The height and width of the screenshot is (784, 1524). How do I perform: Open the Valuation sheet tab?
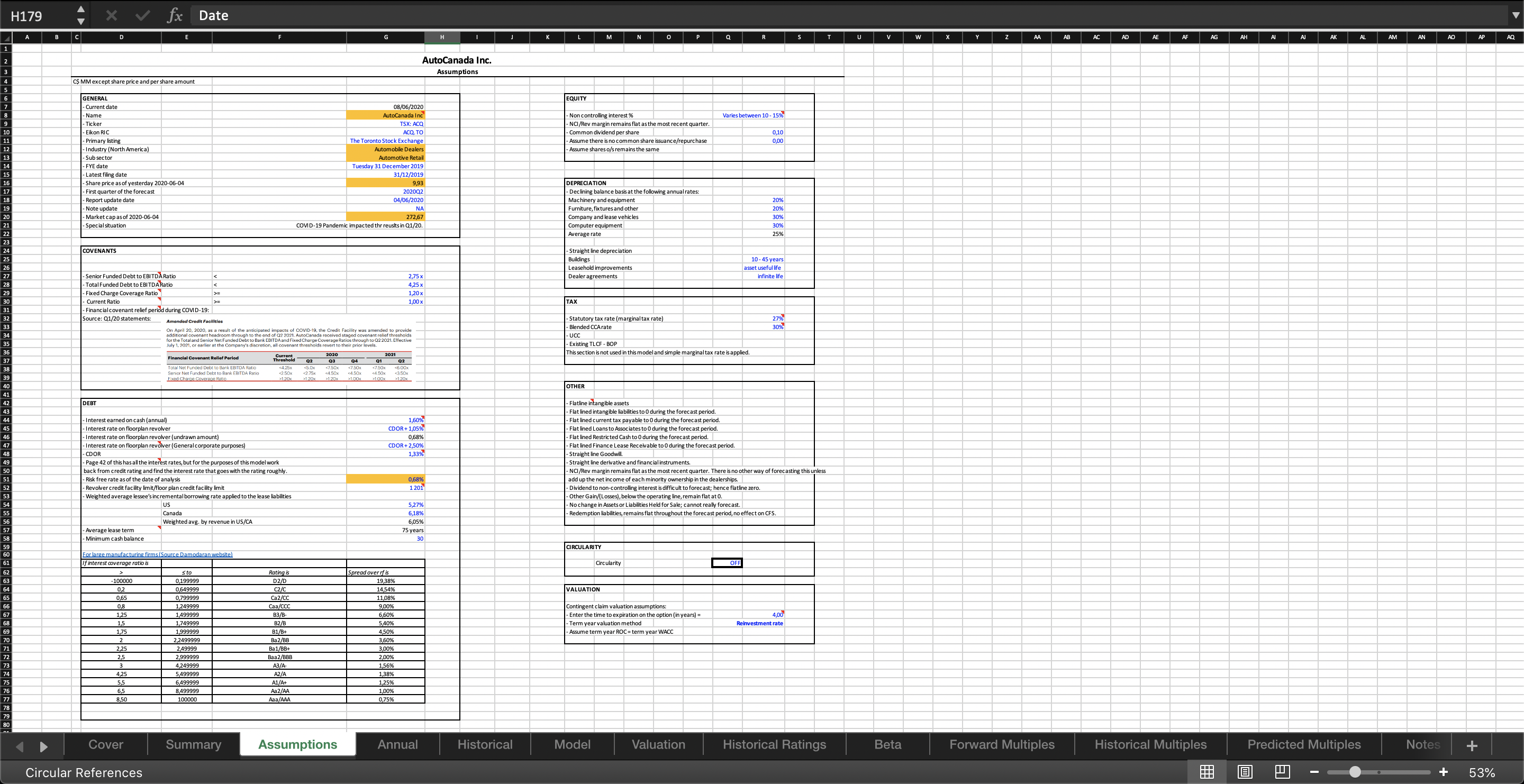point(658,744)
